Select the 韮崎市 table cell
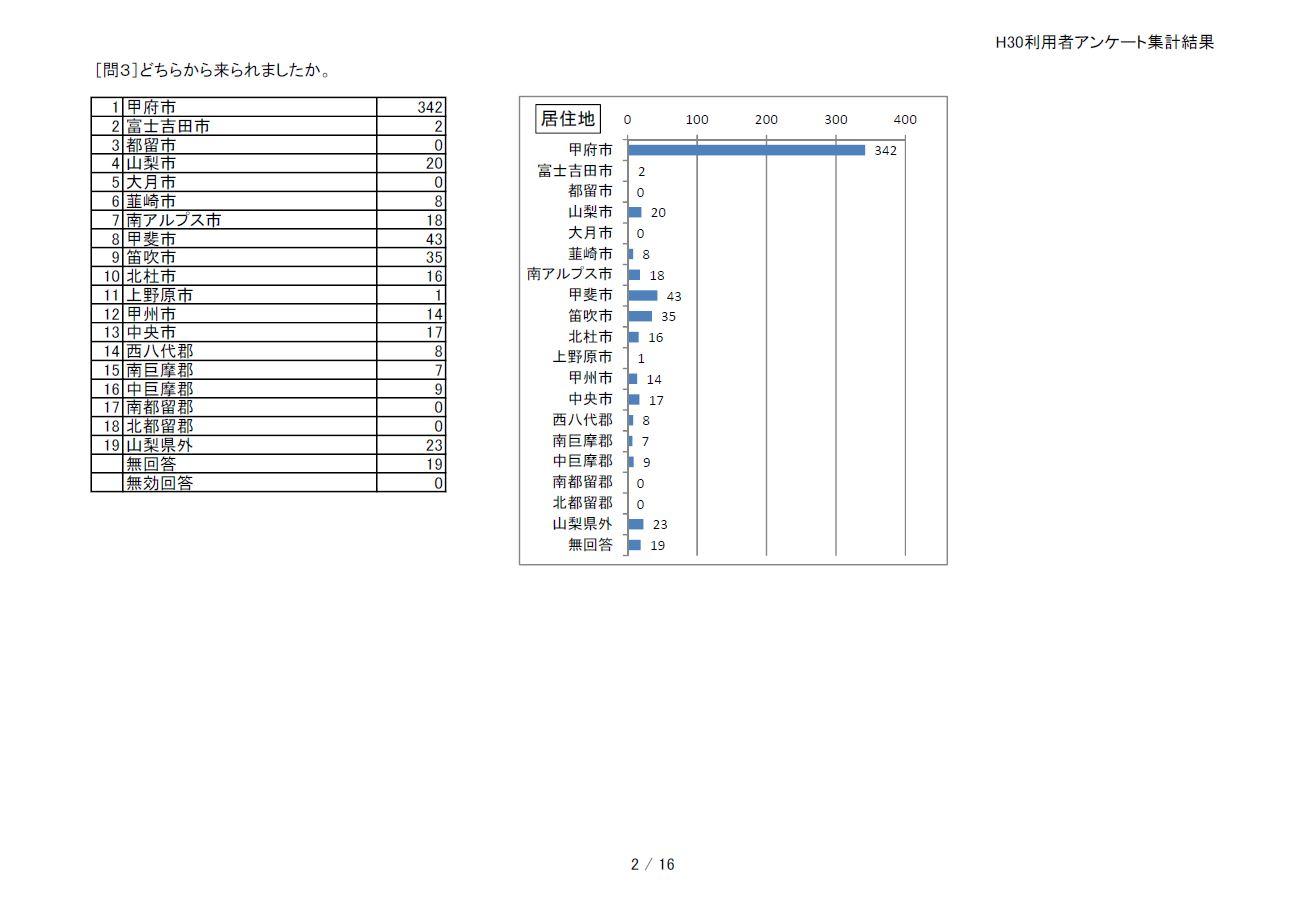The width and height of the screenshot is (1289, 909). point(250,201)
